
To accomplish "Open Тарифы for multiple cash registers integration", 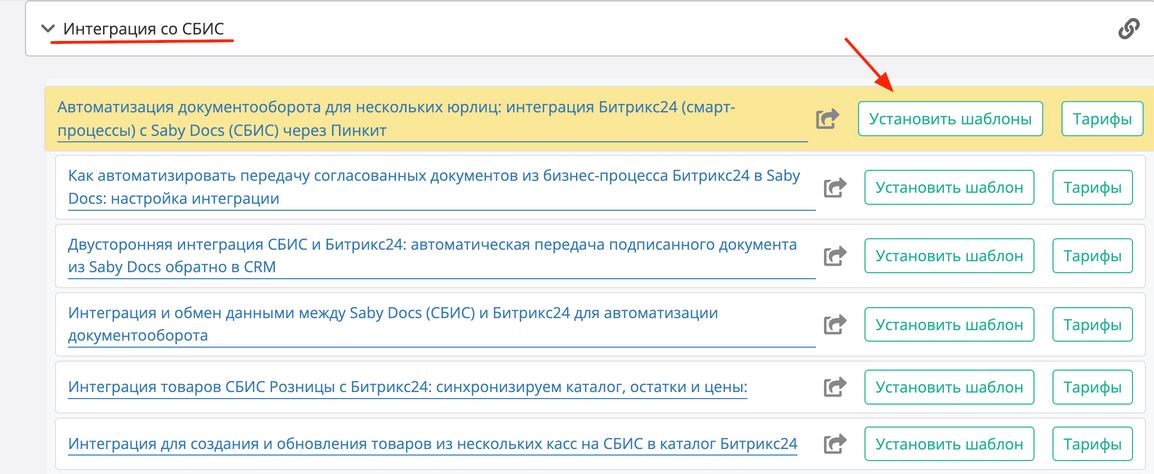I will 1092,444.
